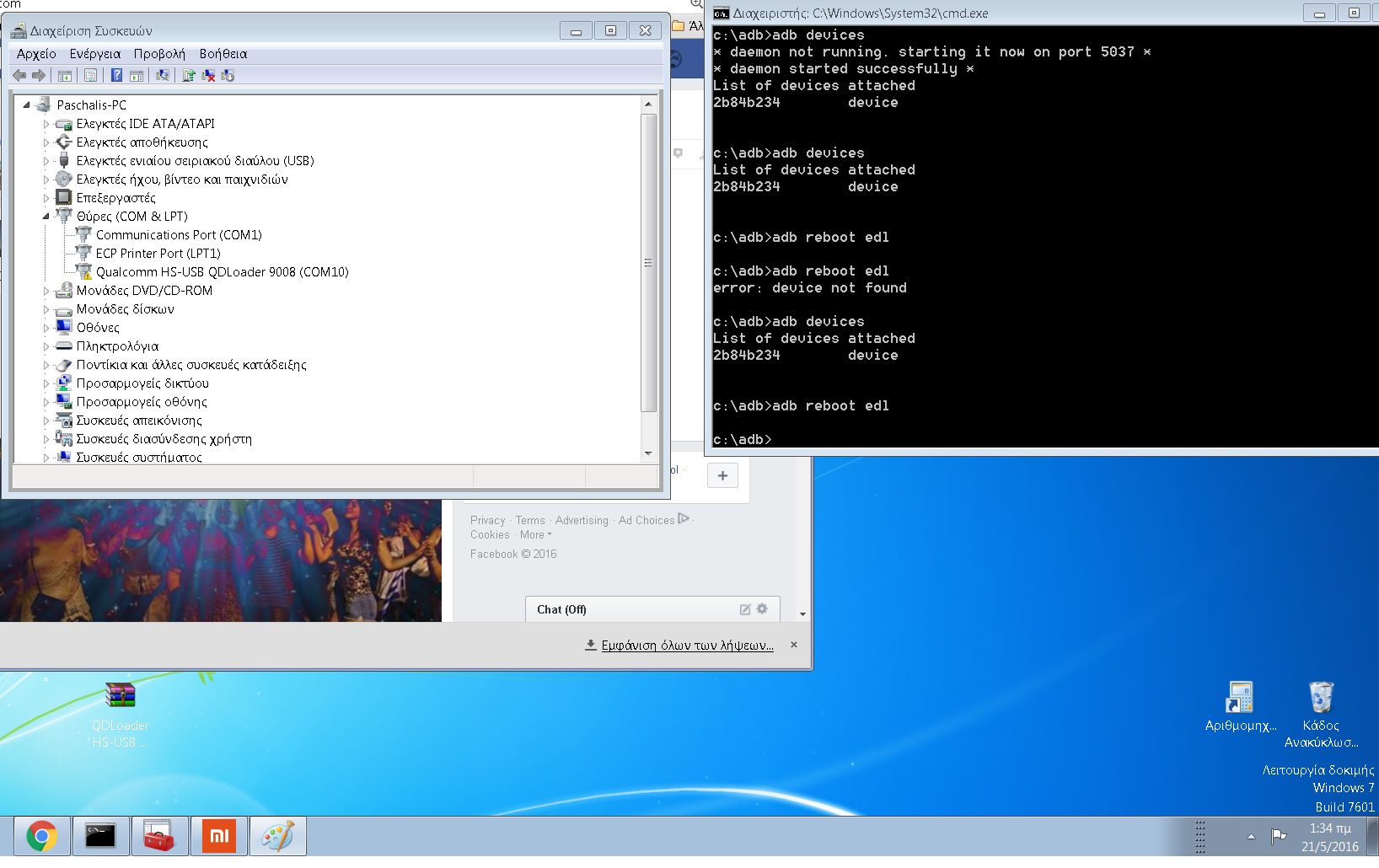Click the Update Driver Software toolbar icon

point(188,76)
